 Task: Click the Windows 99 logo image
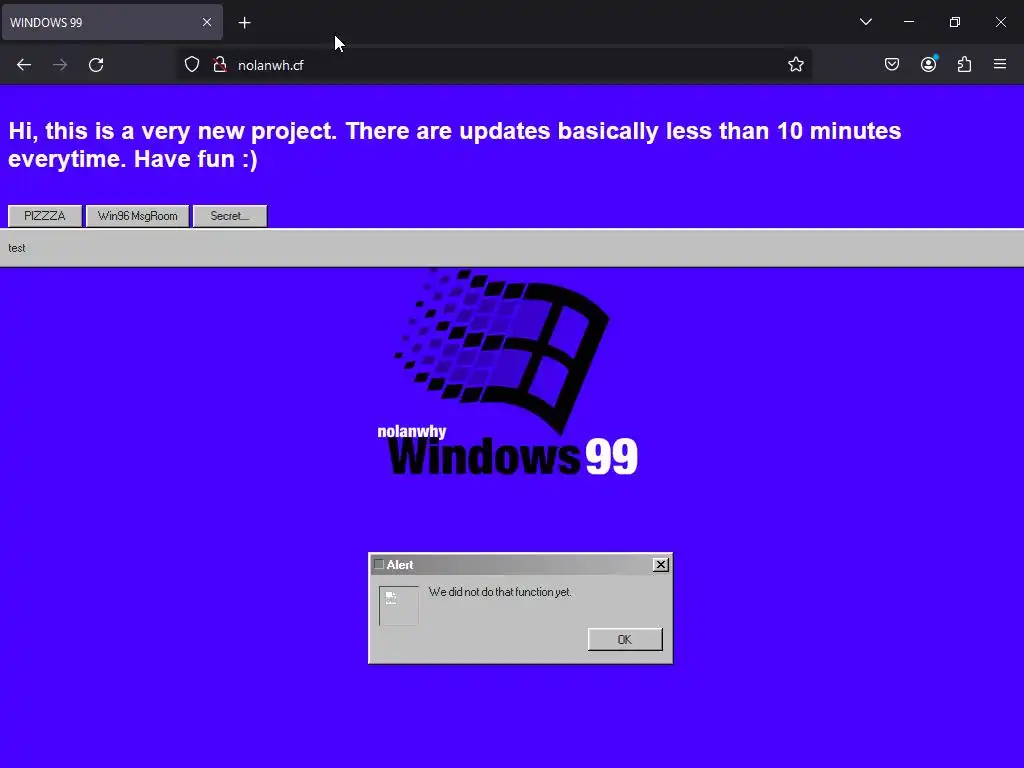tap(507, 372)
